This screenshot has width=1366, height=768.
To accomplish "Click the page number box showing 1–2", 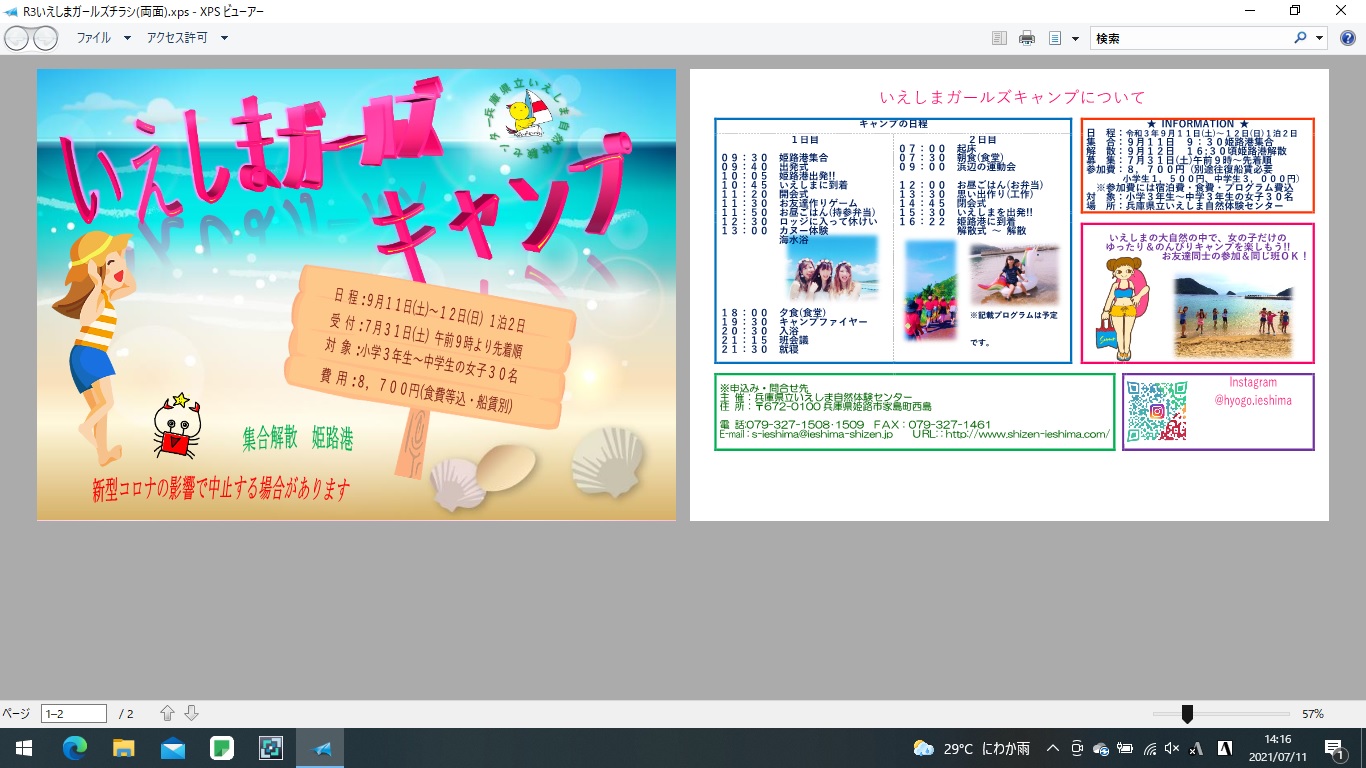I will [x=73, y=713].
